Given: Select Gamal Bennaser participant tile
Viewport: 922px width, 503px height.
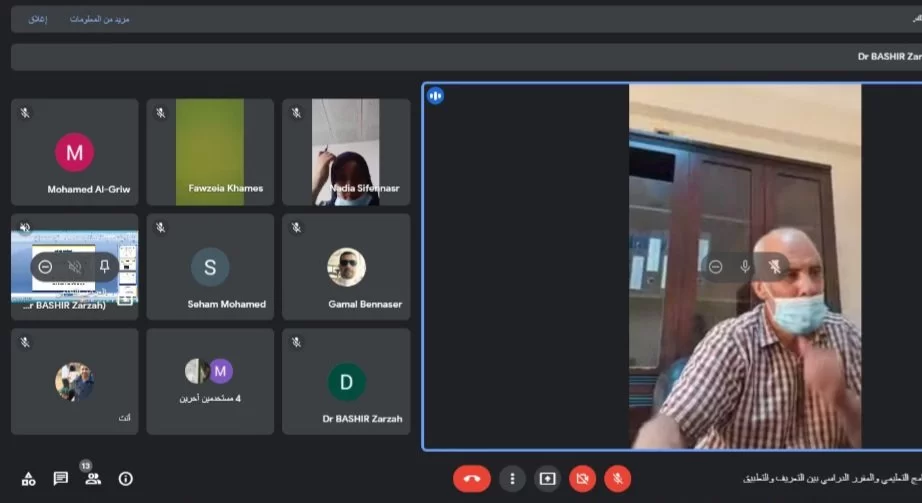Looking at the screenshot, I should (346, 266).
